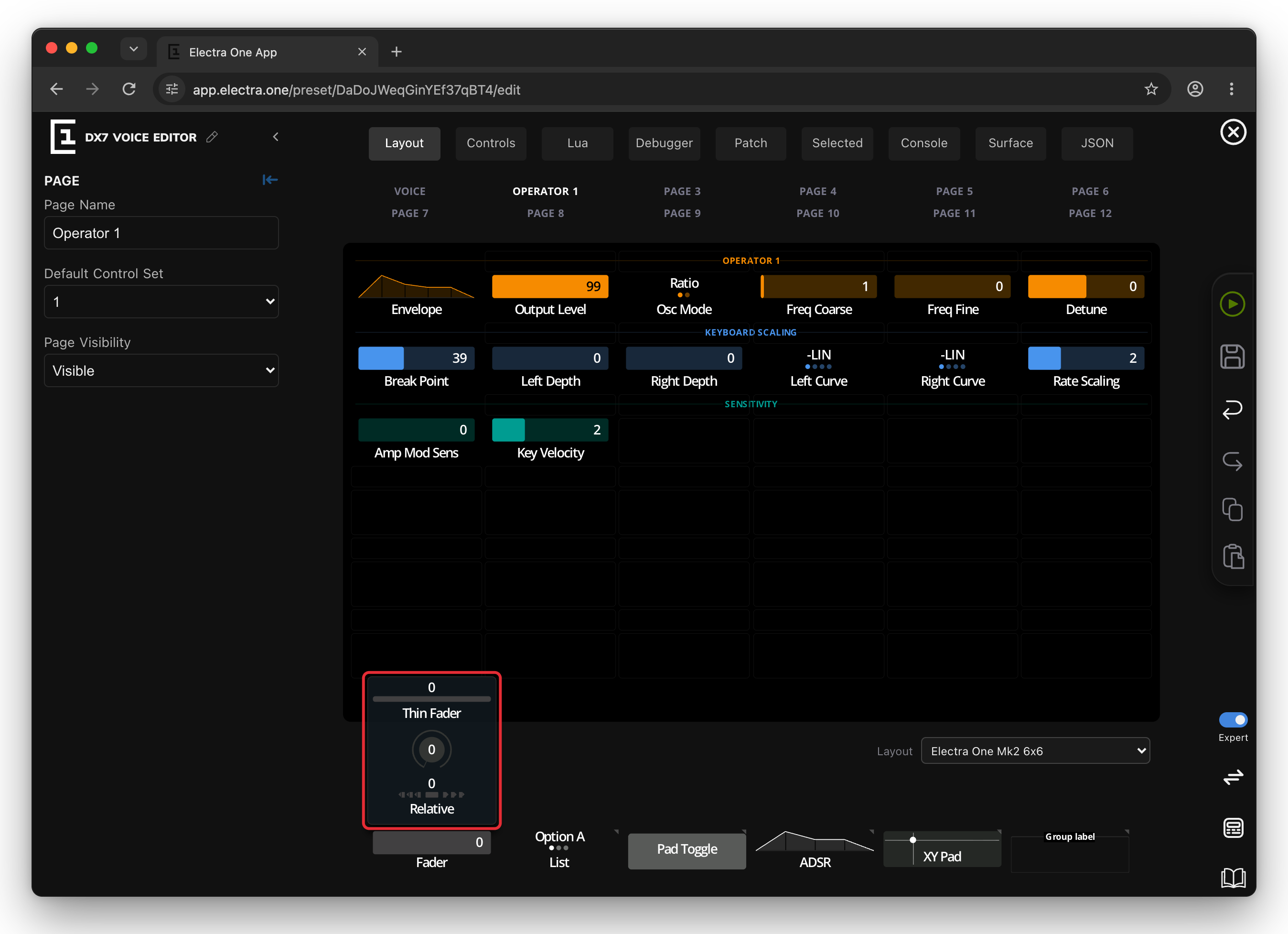Click the Page Name input field
Viewport: 1288px width, 934px height.
[161, 233]
